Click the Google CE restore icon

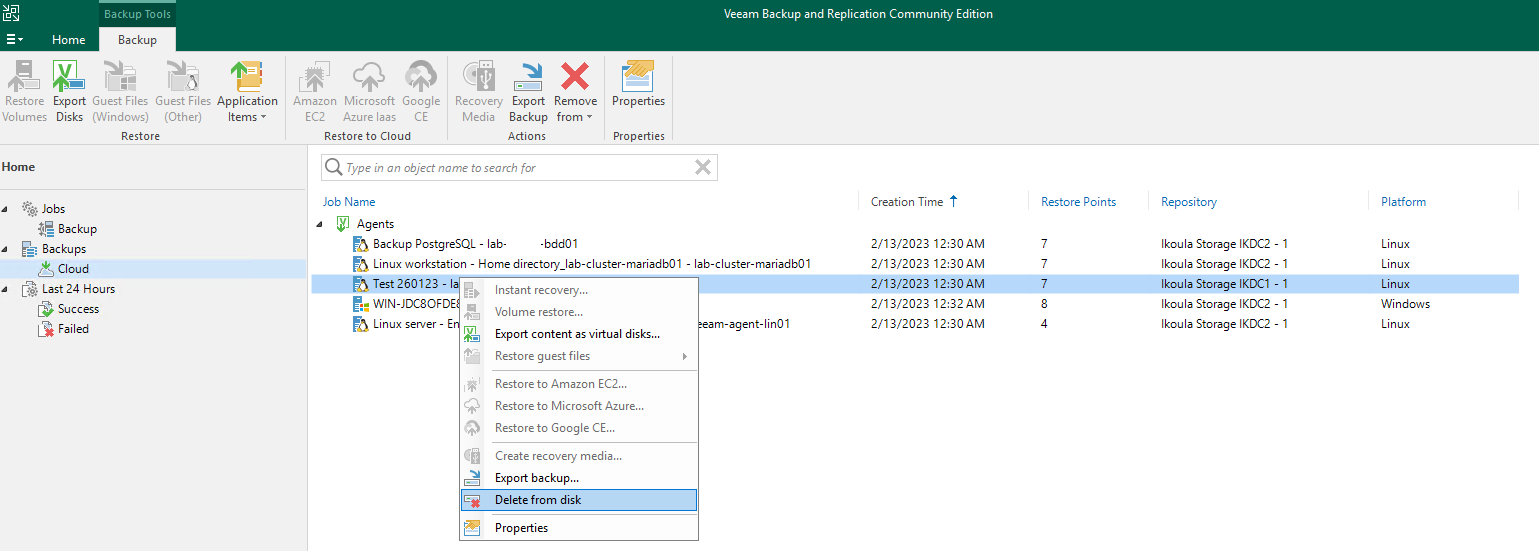[x=421, y=92]
